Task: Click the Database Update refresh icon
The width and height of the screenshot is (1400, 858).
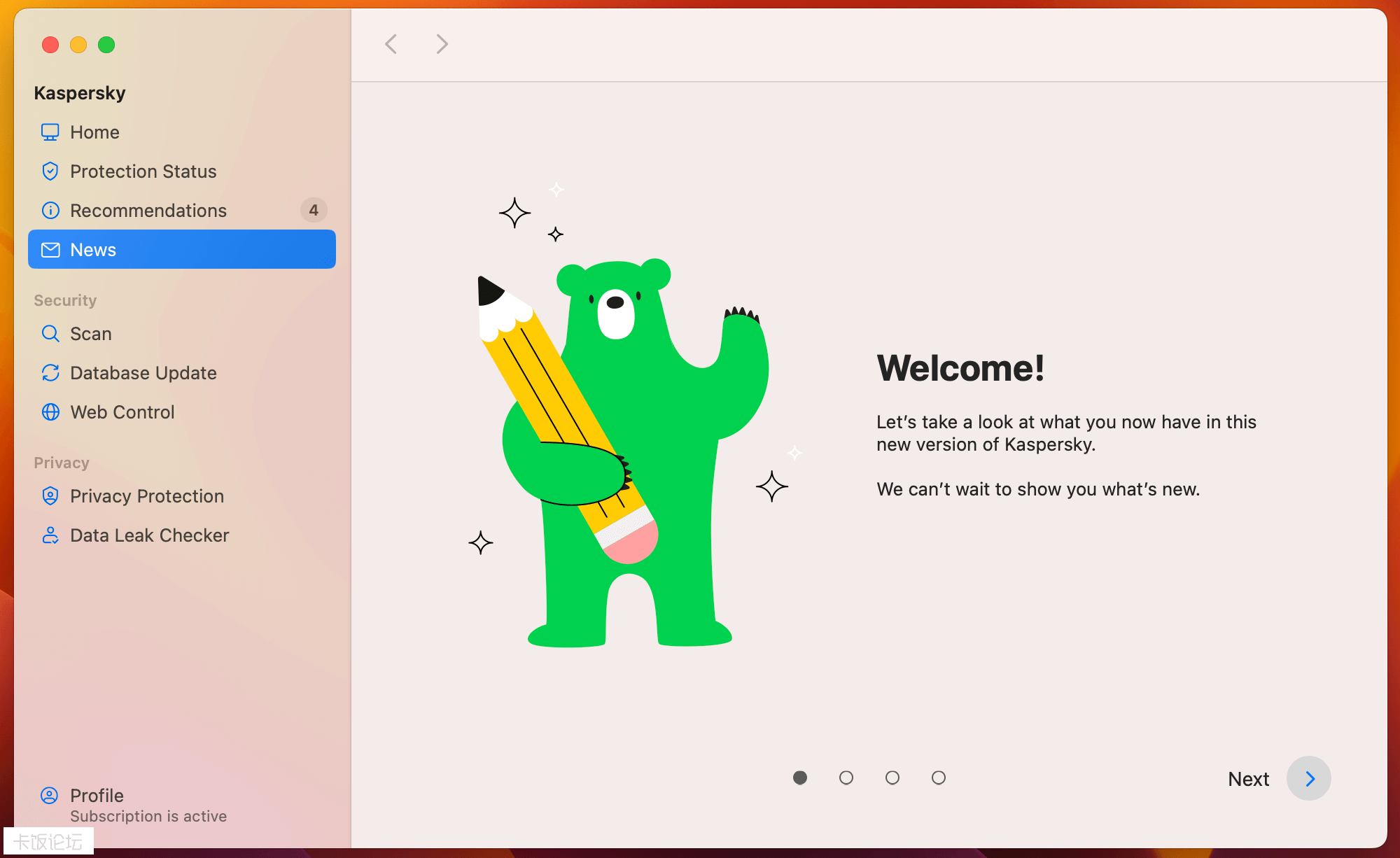Action: (x=50, y=373)
